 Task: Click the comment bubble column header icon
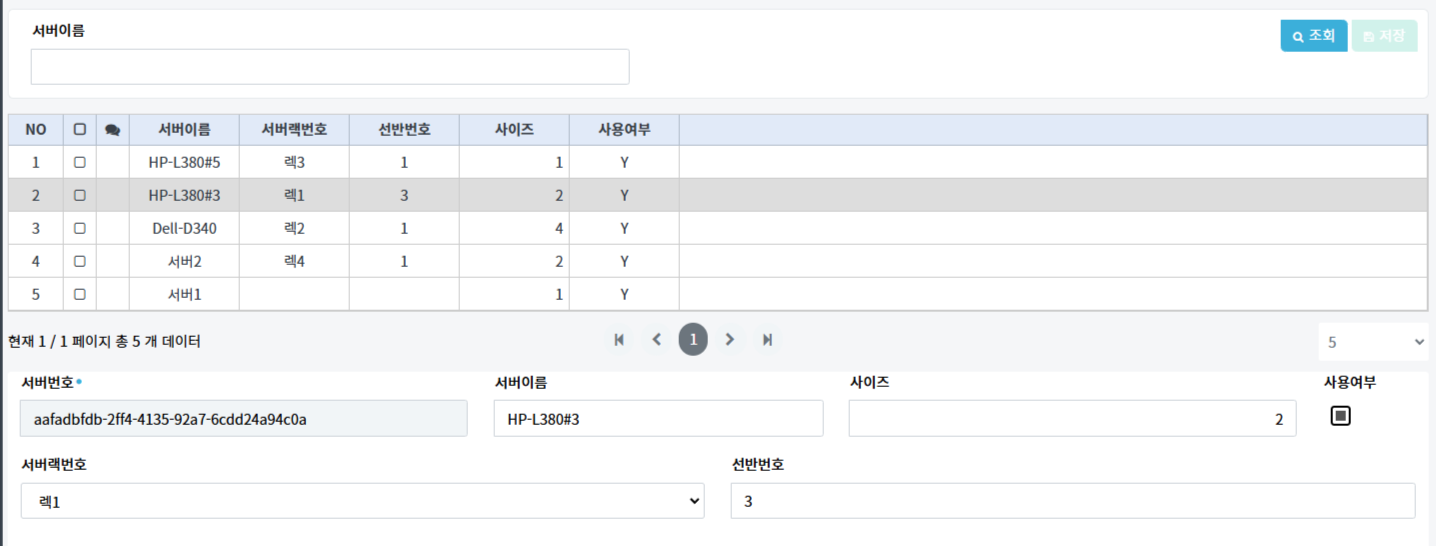(x=113, y=130)
